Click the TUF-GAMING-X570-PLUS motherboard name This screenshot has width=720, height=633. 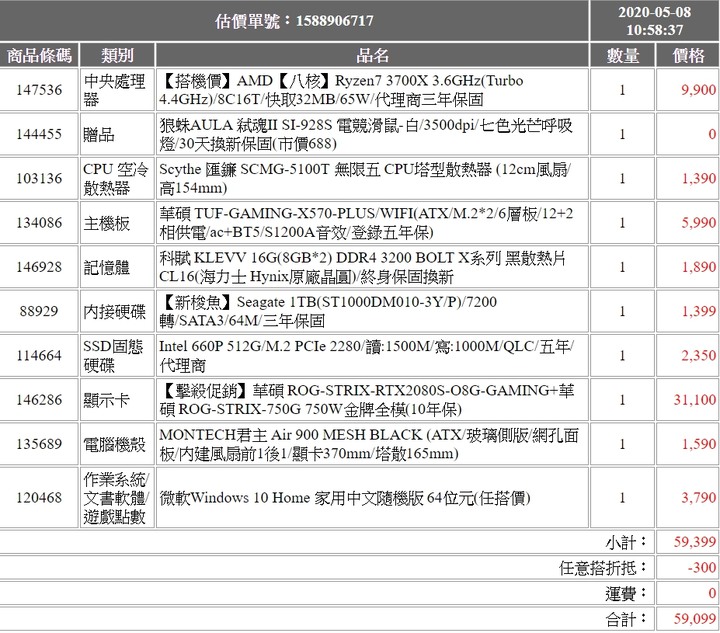[x=366, y=223]
